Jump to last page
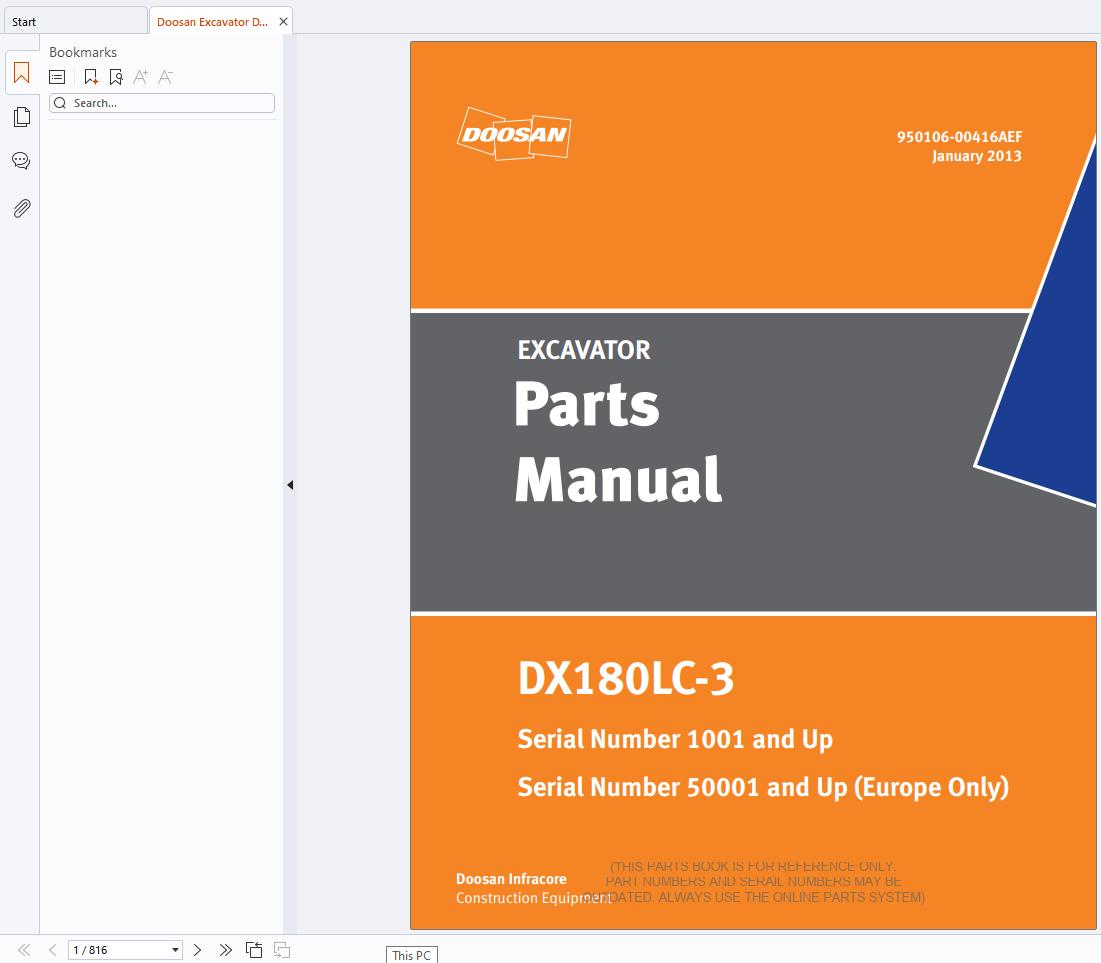This screenshot has height=963, width=1101. (225, 950)
